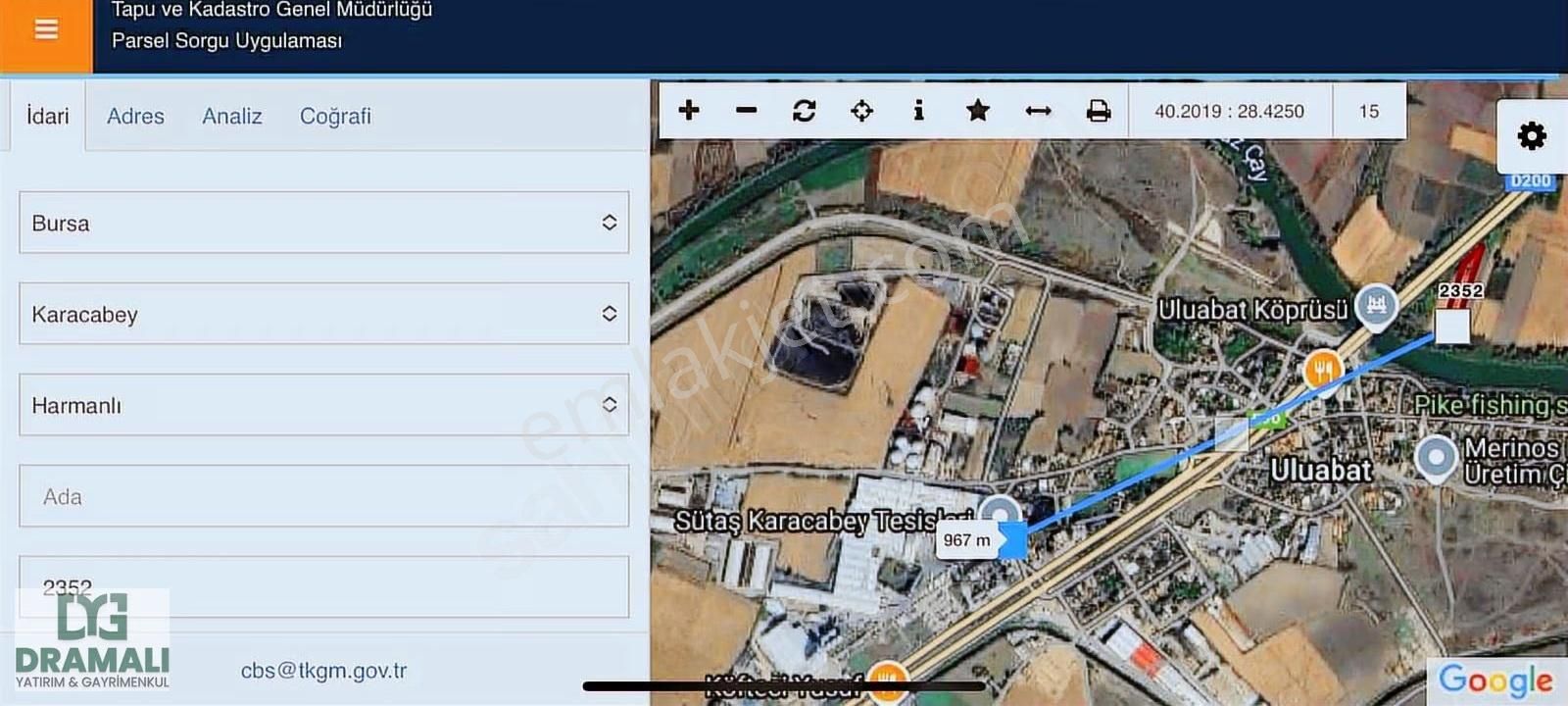Click the zoom level value 15
This screenshot has width=1568, height=706.
click(x=1369, y=111)
